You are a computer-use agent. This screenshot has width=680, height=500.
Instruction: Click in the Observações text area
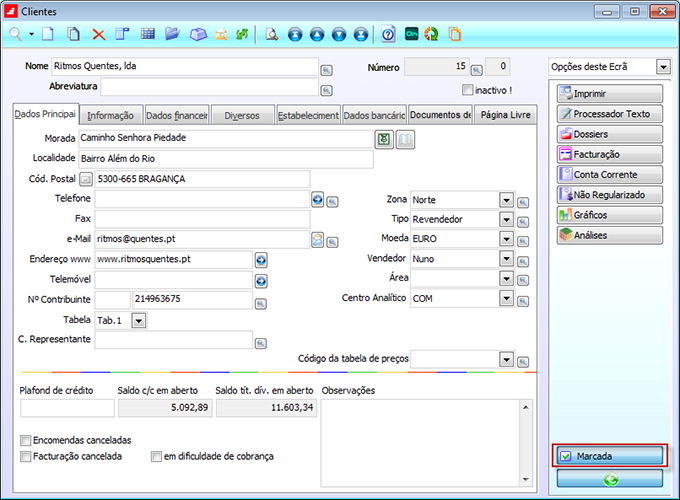pyautogui.click(x=421, y=443)
